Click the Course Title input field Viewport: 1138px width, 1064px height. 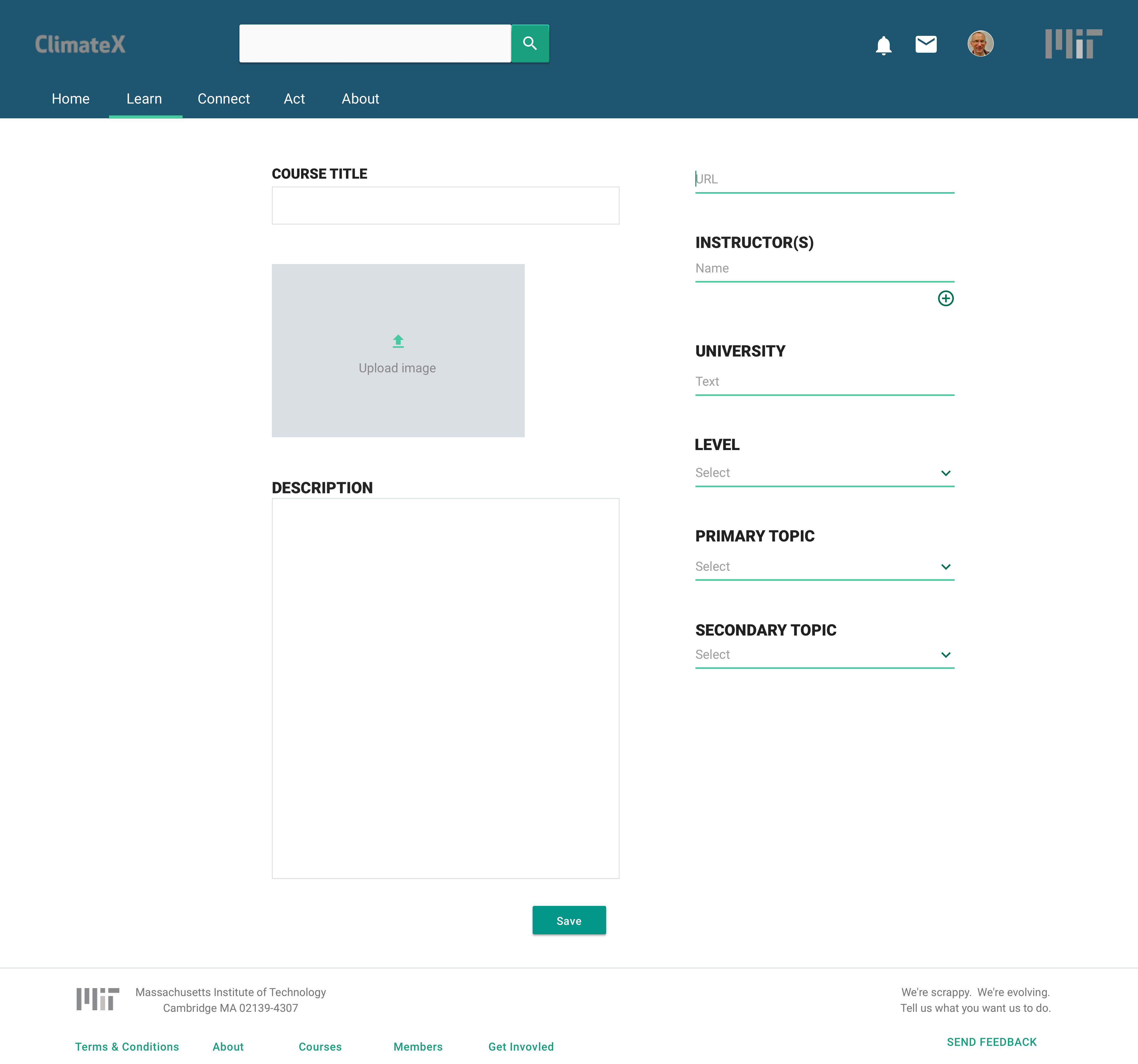(445, 206)
